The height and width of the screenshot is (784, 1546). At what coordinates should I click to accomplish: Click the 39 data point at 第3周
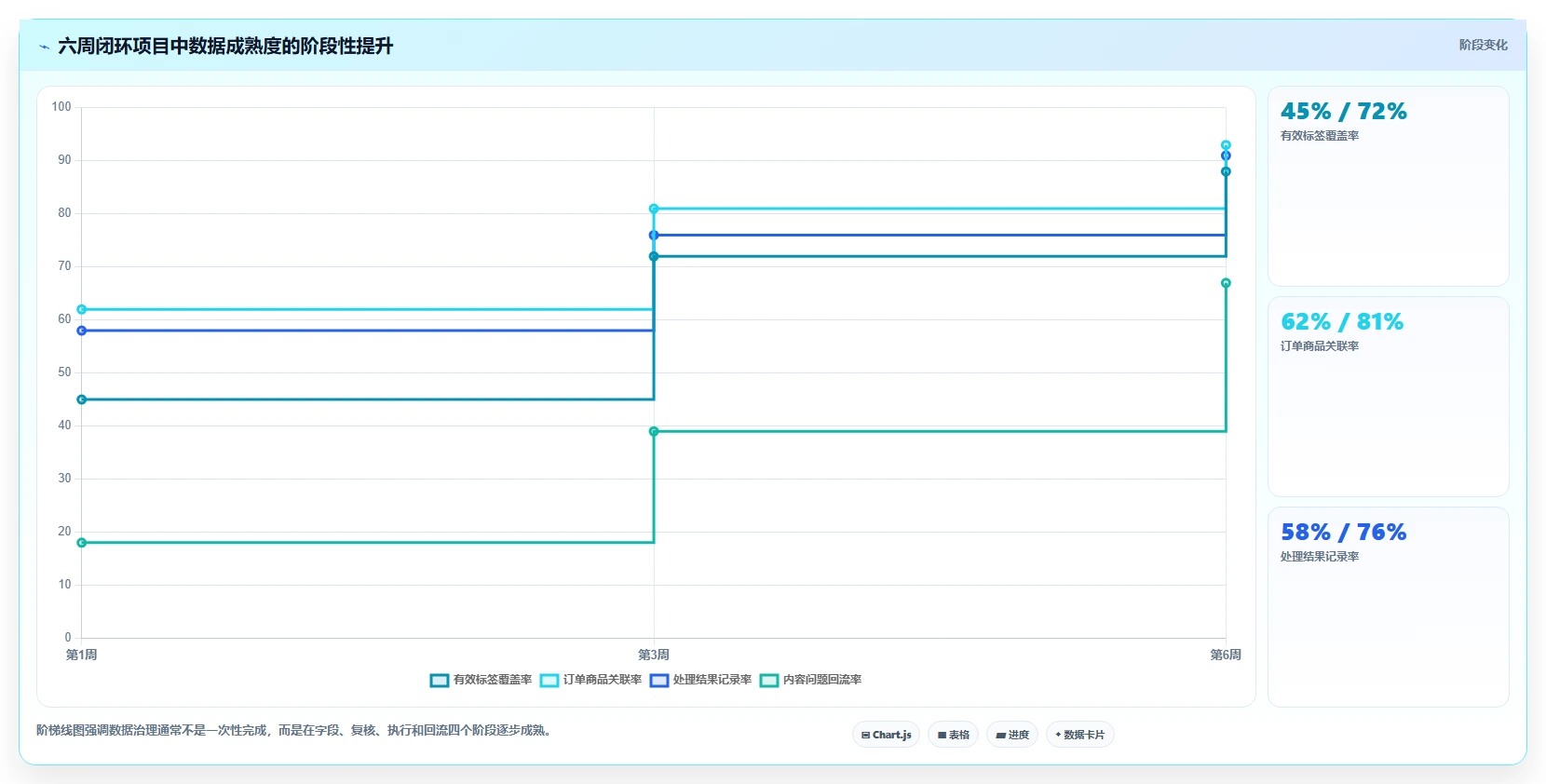(x=654, y=431)
